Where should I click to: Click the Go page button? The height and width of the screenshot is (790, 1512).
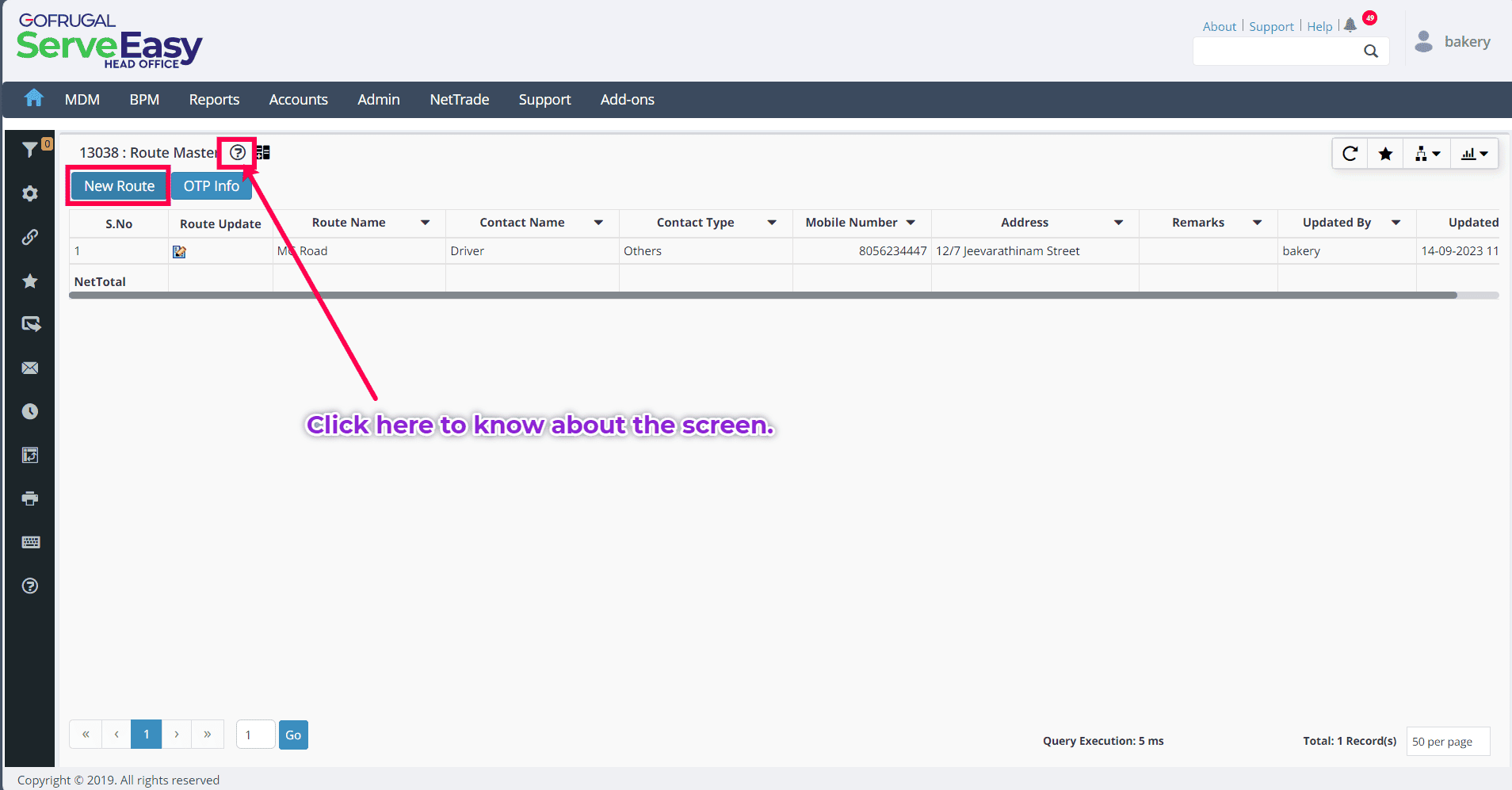point(293,735)
